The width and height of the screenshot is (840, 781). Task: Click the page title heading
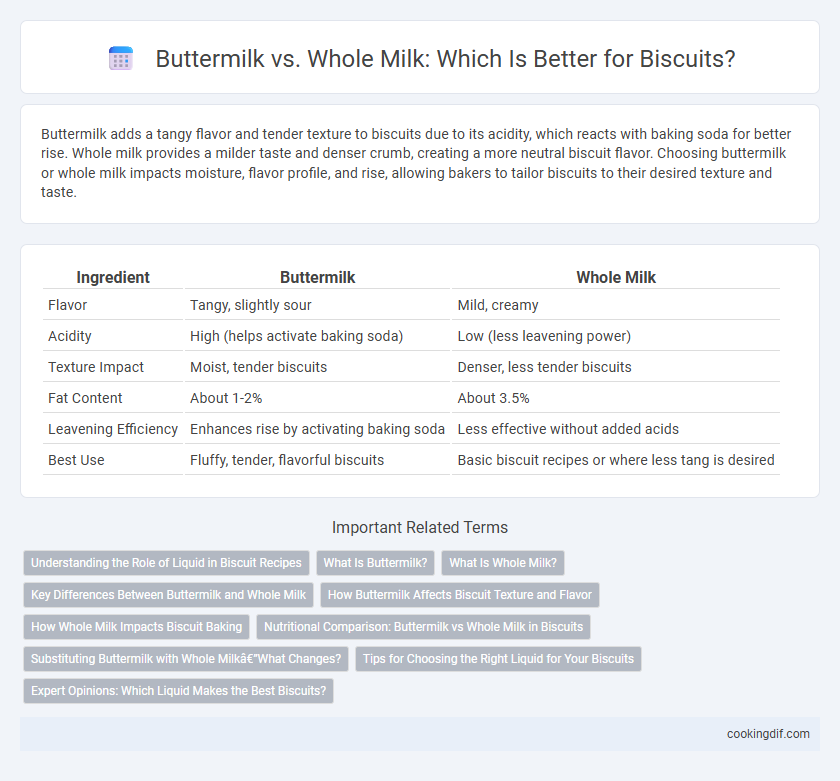pos(445,58)
